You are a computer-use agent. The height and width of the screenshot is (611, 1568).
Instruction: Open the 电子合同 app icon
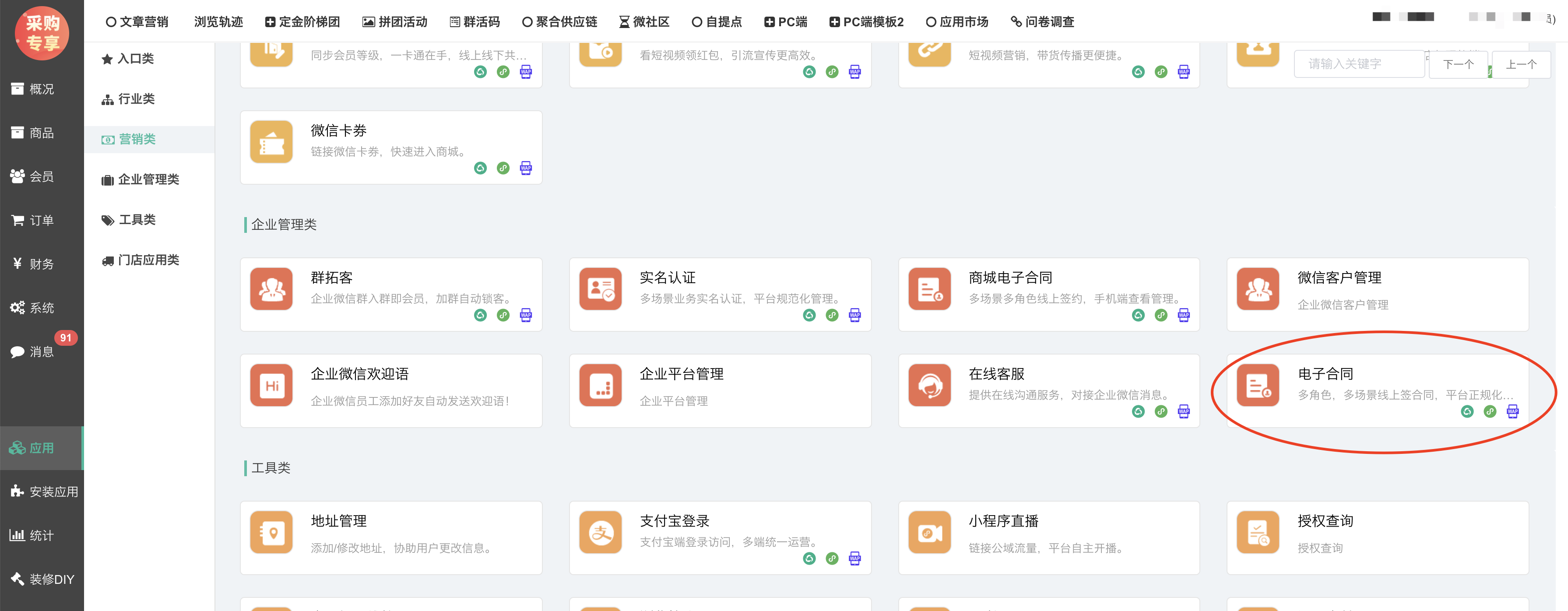pos(1258,386)
